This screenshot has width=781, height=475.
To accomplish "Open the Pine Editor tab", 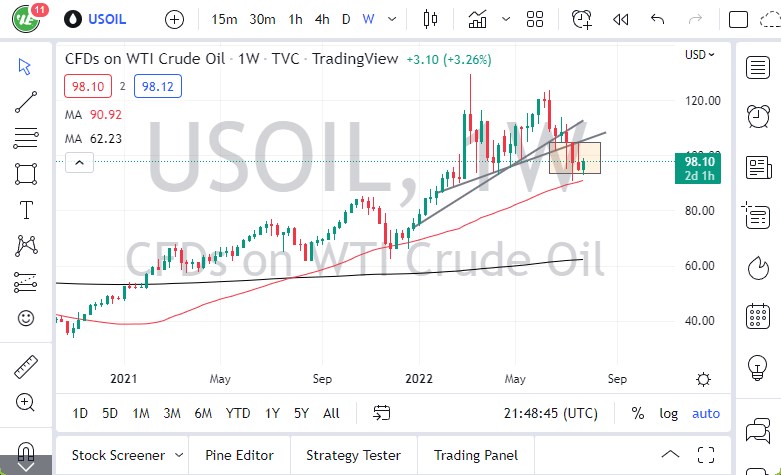I will click(239, 455).
